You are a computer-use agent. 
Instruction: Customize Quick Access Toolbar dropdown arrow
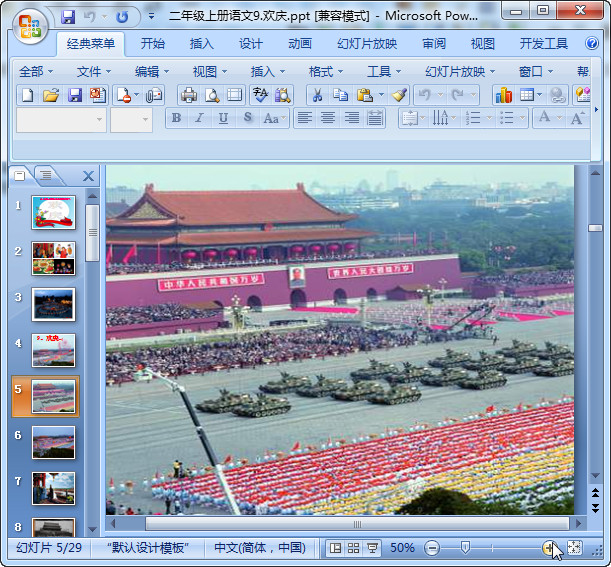pyautogui.click(x=151, y=16)
